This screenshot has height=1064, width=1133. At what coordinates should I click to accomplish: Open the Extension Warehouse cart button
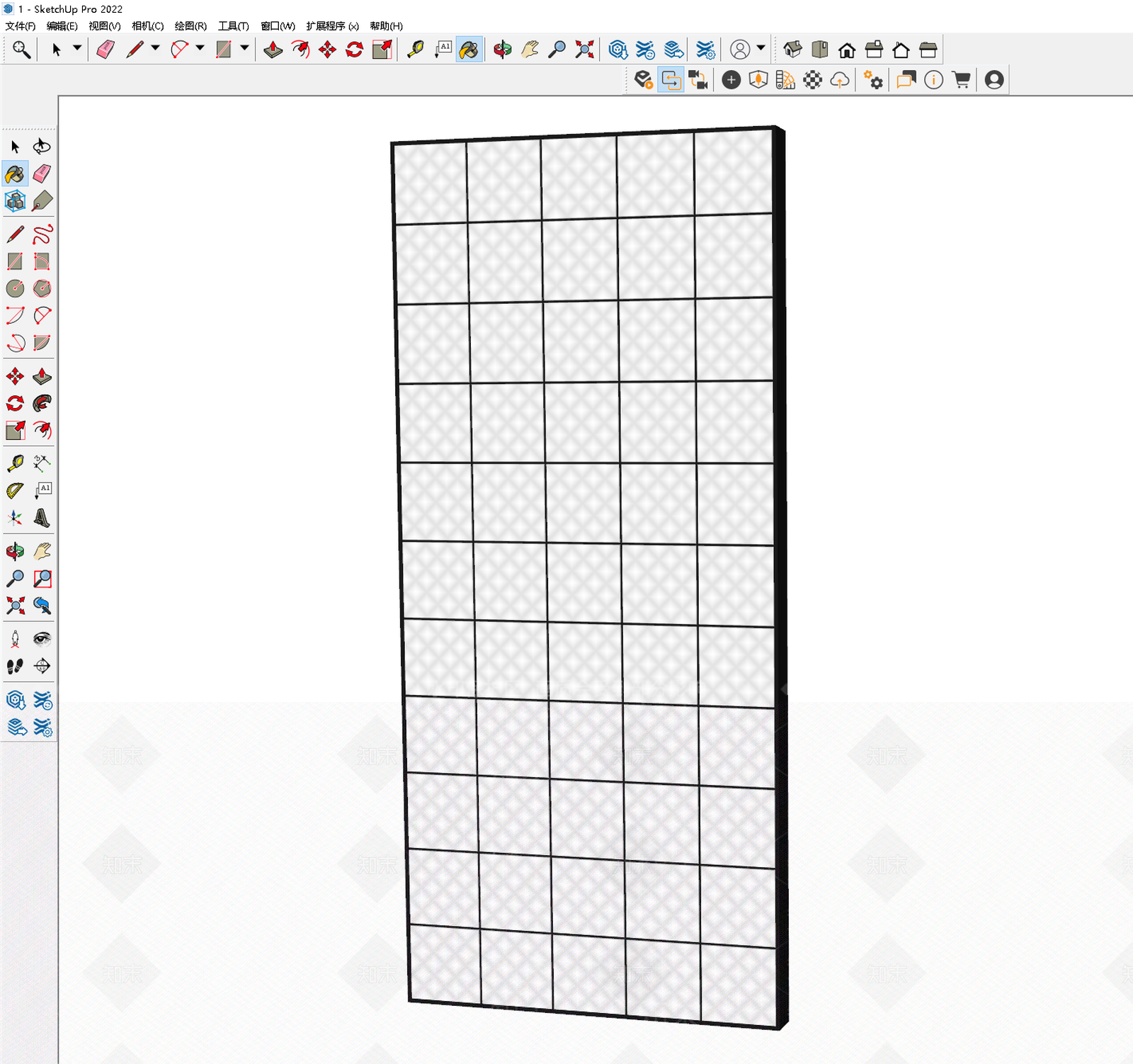(x=961, y=80)
